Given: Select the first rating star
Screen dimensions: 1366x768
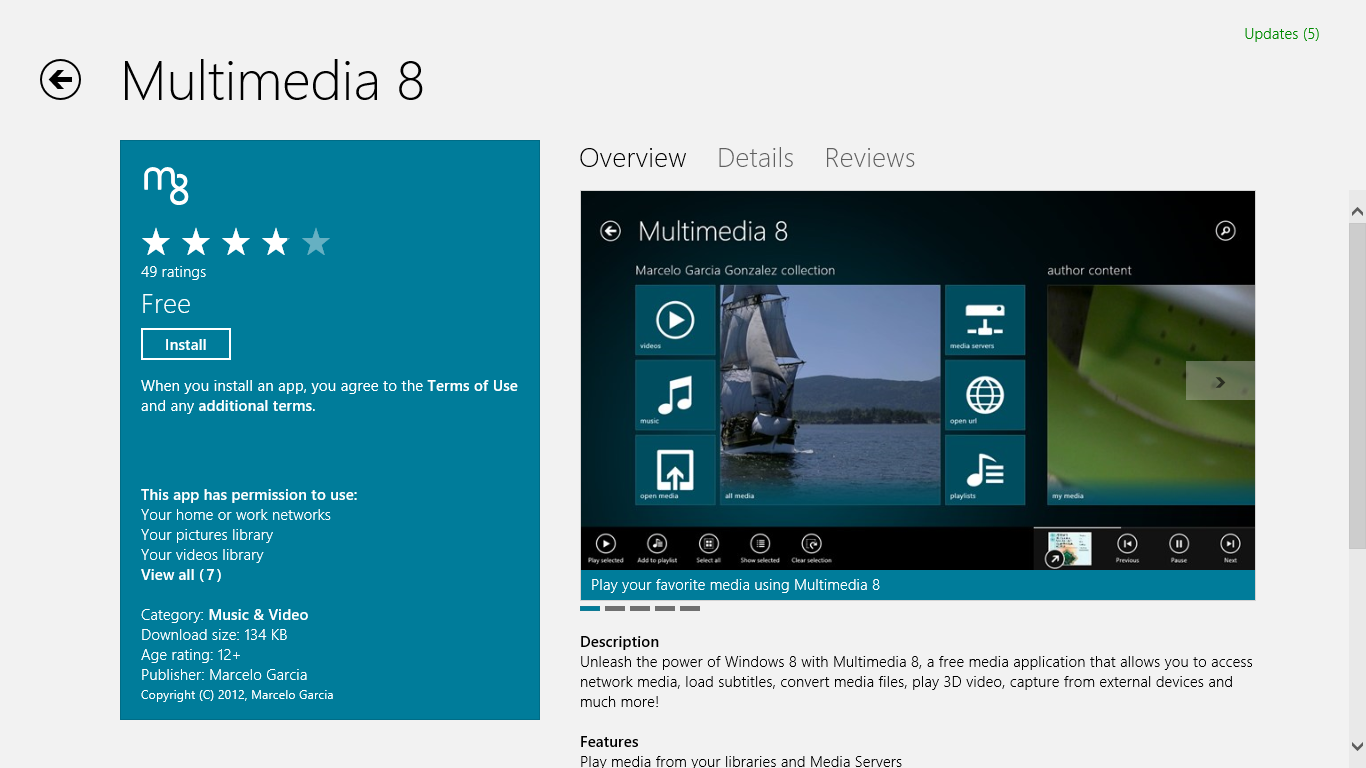Looking at the screenshot, I should (156, 242).
